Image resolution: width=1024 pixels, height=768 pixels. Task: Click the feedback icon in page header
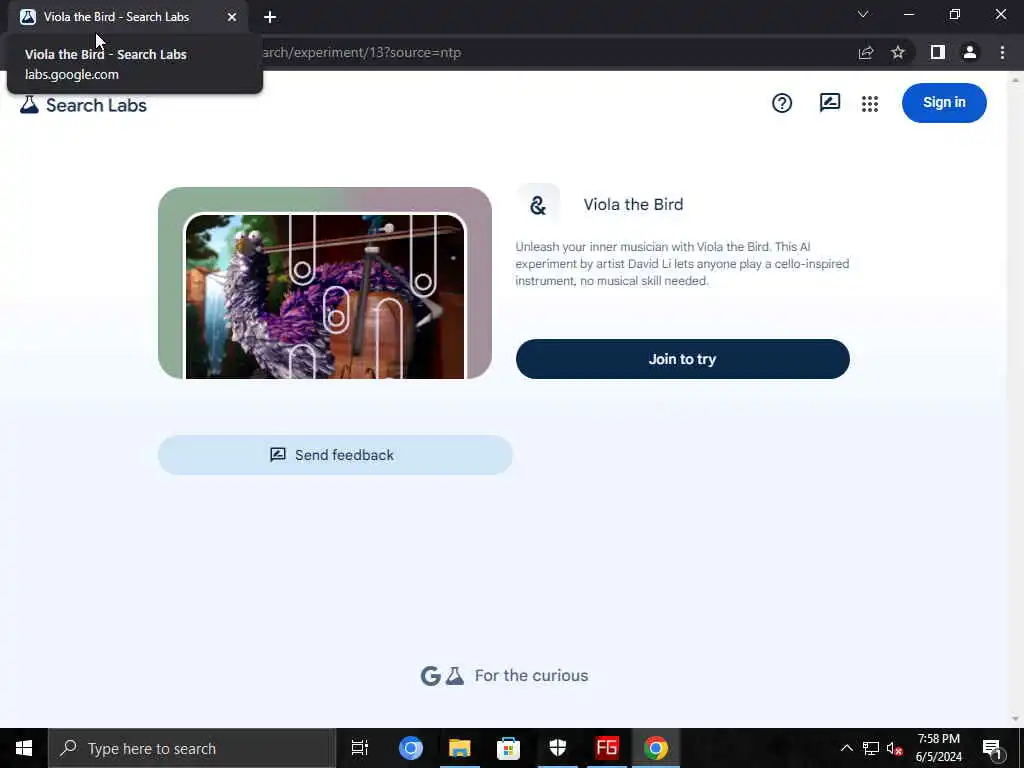click(829, 103)
